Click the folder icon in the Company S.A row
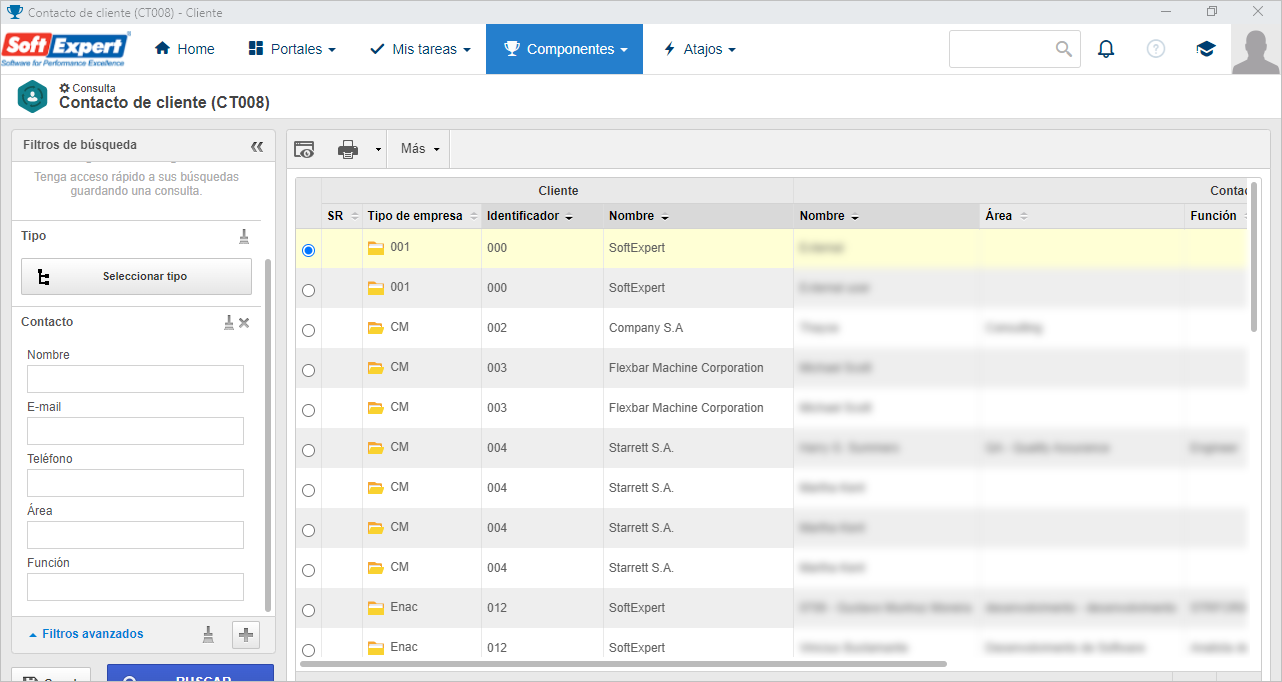Viewport: 1282px width, 682px height. click(x=376, y=327)
